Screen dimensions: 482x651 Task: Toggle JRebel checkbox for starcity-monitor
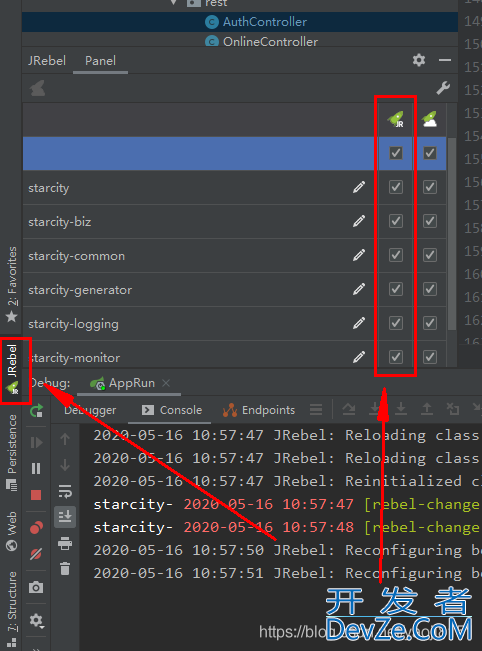click(396, 357)
